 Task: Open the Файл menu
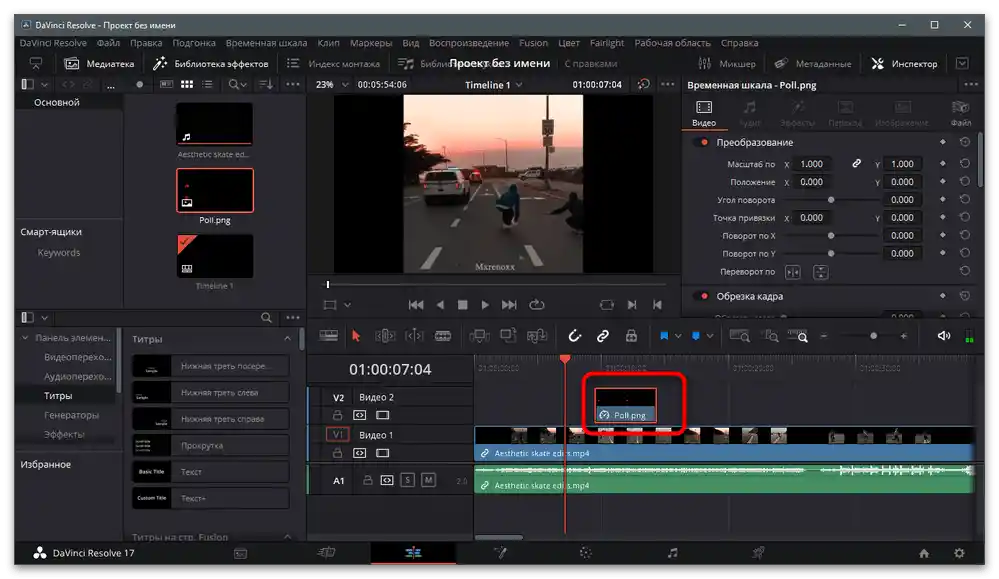pos(108,43)
